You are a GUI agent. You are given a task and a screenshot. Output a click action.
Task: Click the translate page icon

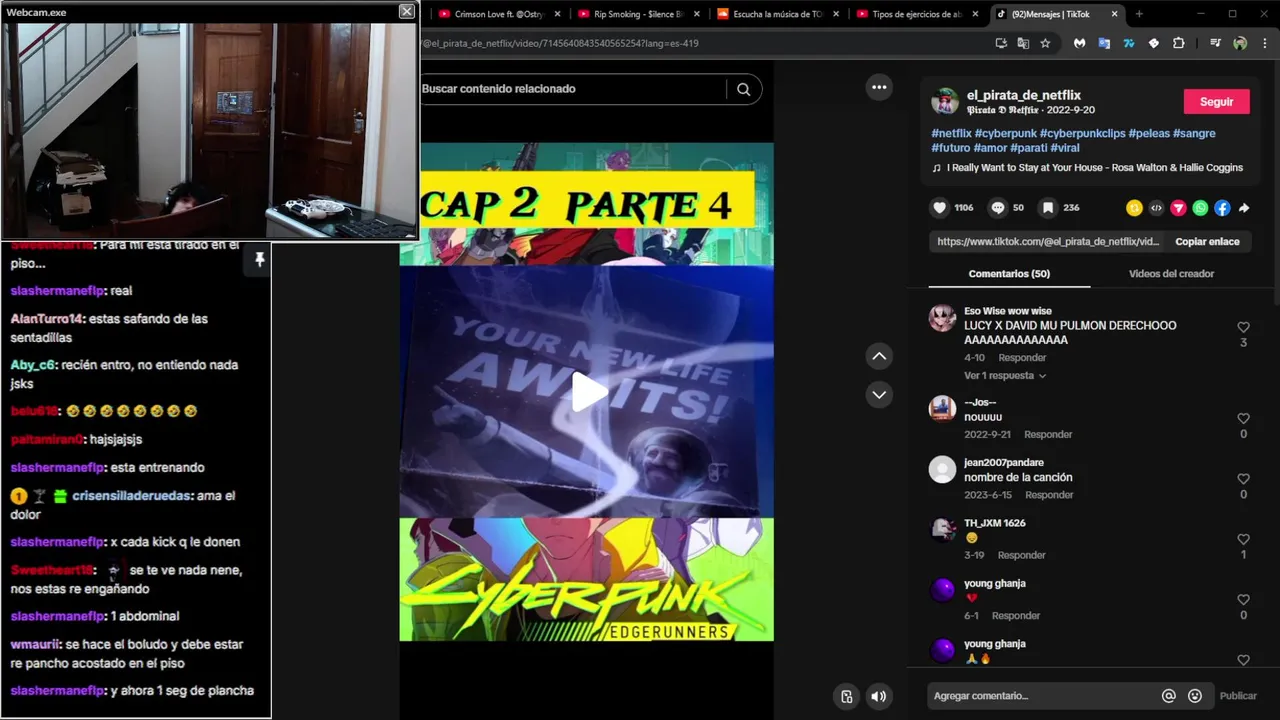[1023, 43]
